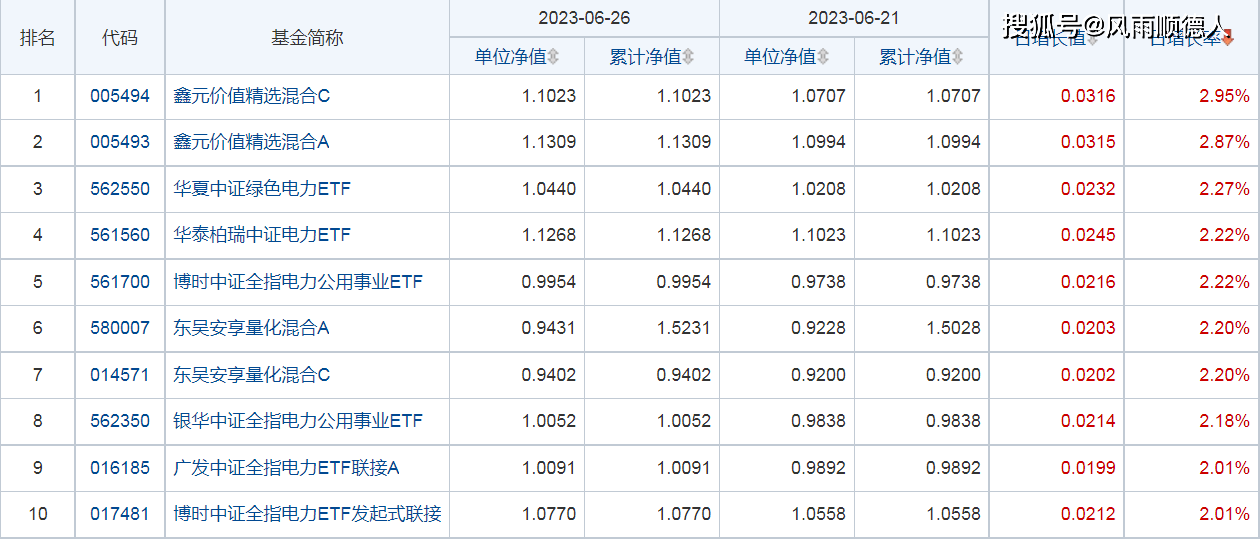Image resolution: width=1260 pixels, height=539 pixels.
Task: Select rank number 1 cell
Action: click(38, 97)
